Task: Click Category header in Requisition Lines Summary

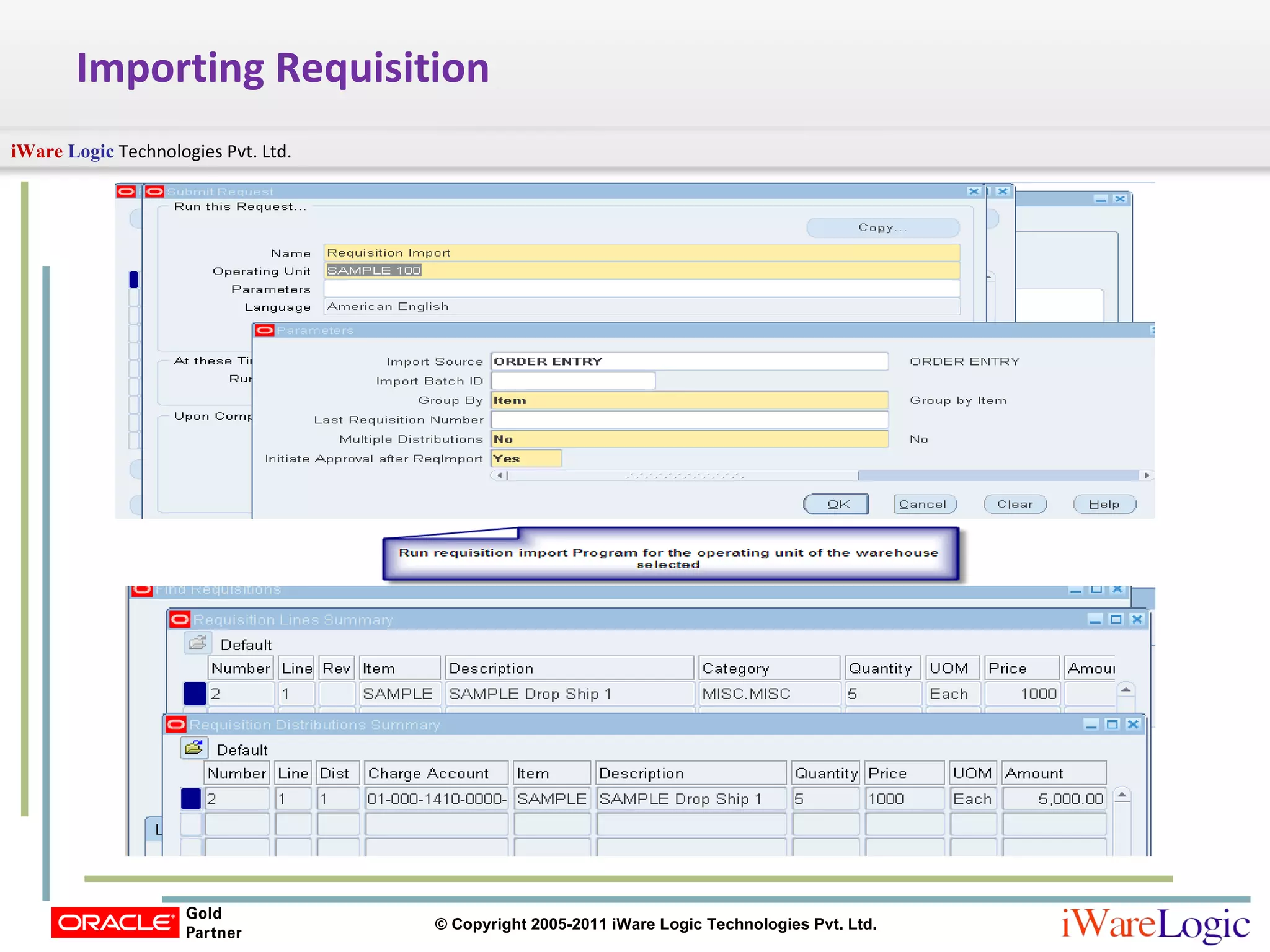Action: point(769,668)
